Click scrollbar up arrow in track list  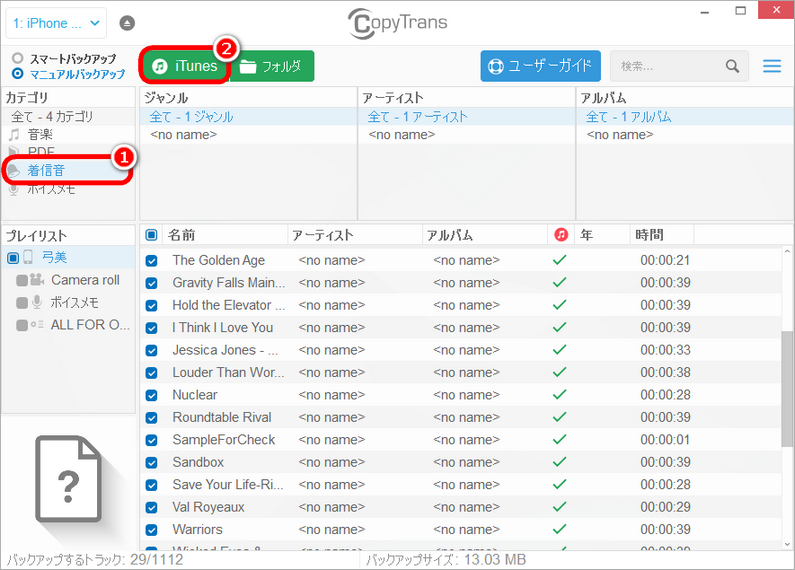point(787,251)
